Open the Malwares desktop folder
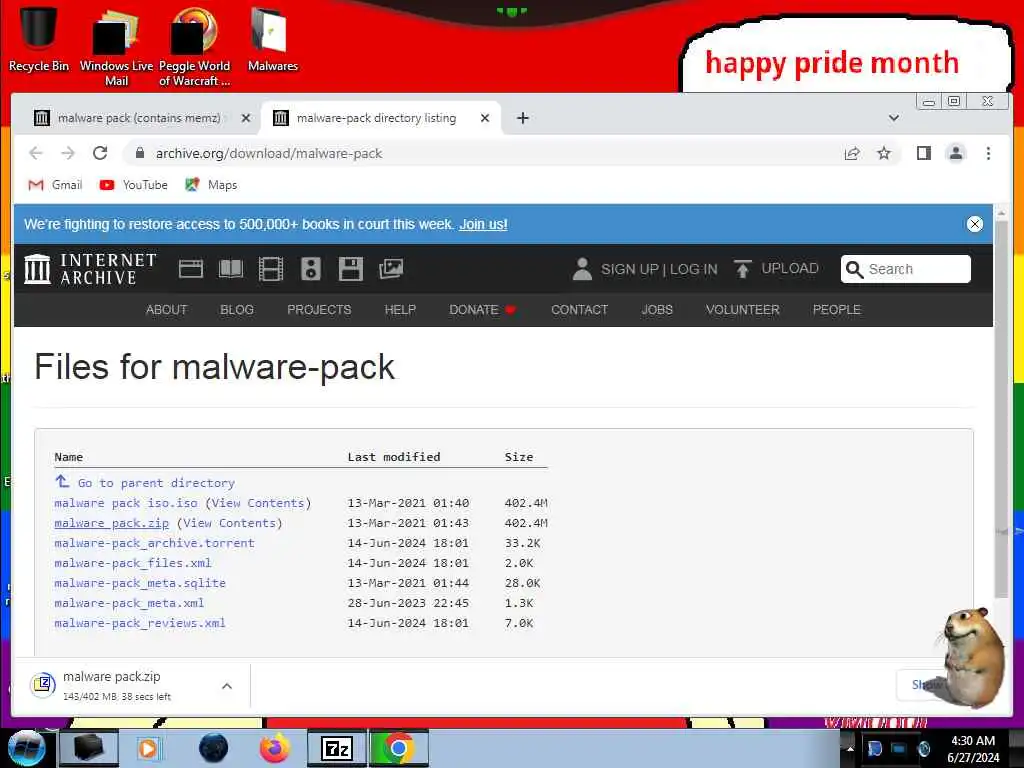The image size is (1024, 768). 272,39
